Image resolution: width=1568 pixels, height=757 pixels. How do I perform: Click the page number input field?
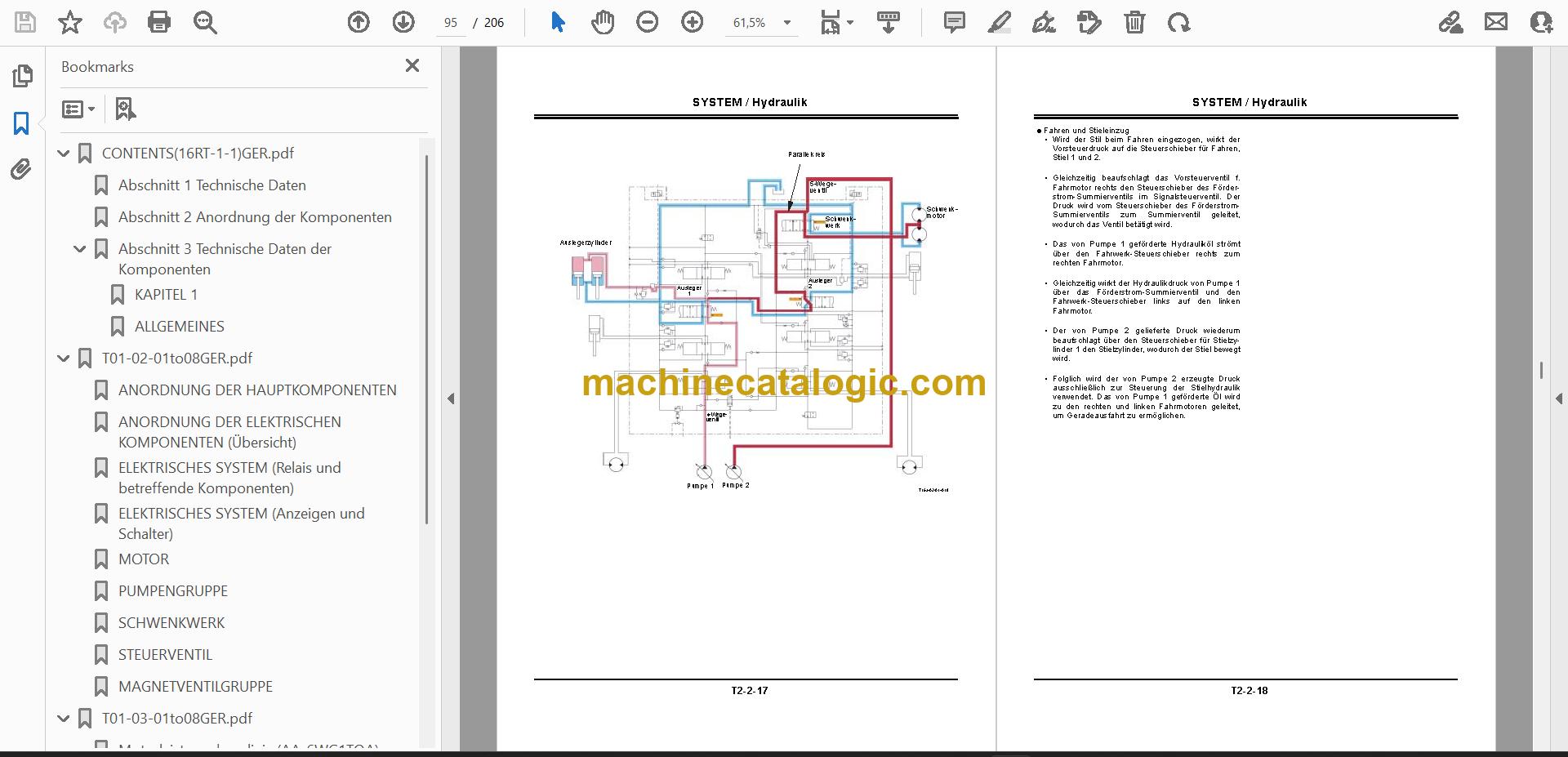[450, 22]
